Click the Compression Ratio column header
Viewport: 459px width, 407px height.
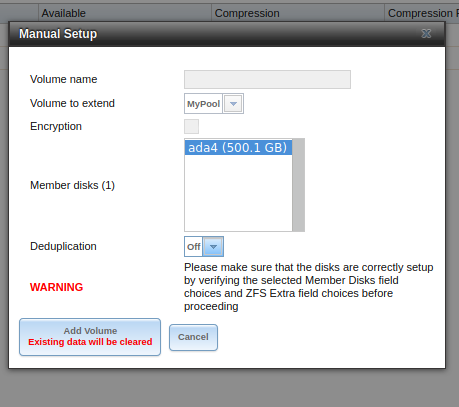point(422,13)
